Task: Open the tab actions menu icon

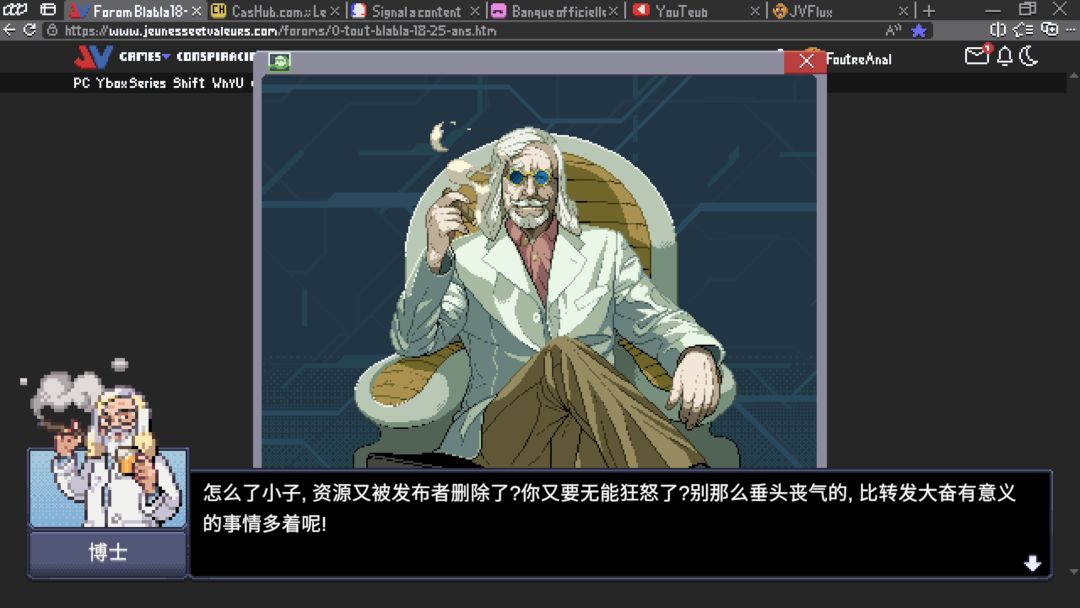Action: click(48, 10)
